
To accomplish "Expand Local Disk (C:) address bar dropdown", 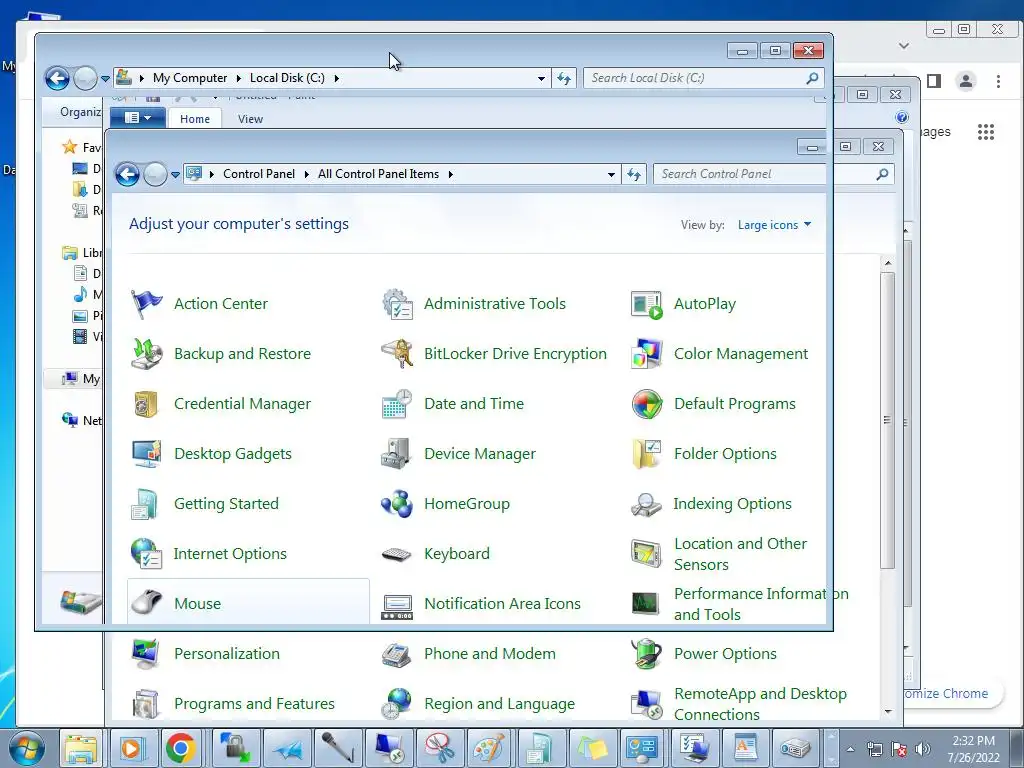I will click(541, 78).
